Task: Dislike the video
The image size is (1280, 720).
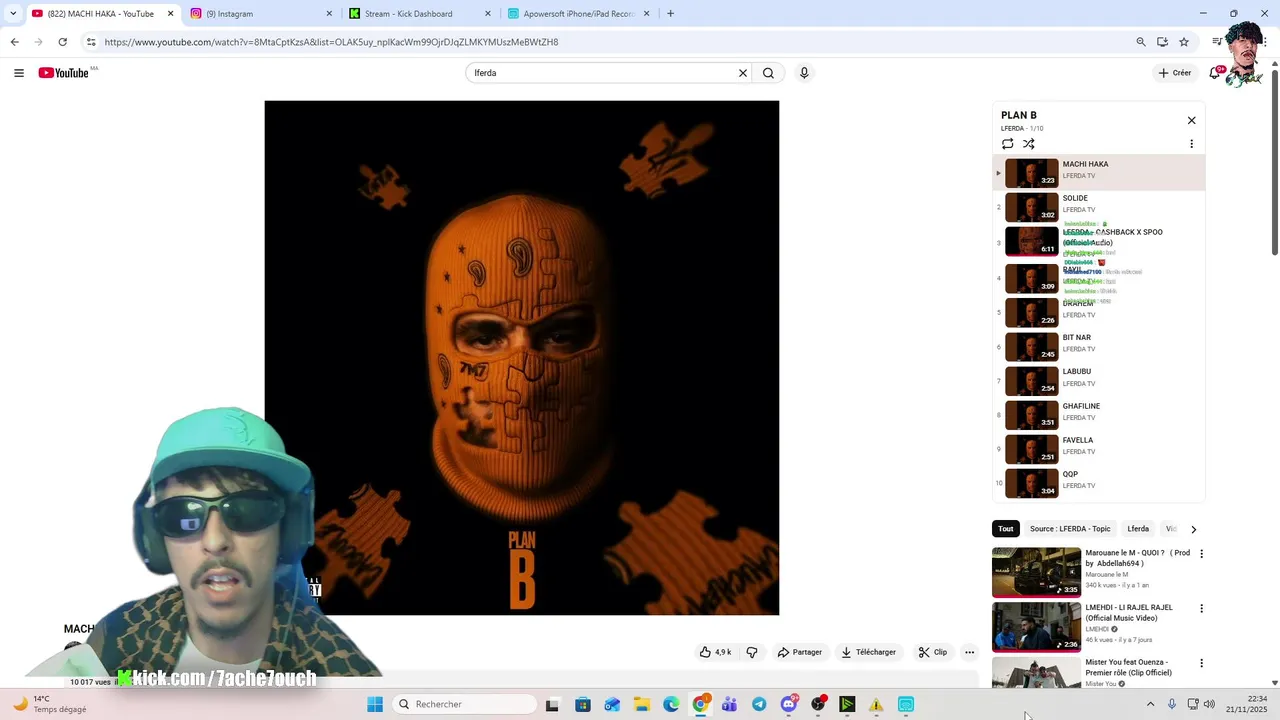Action: tap(752, 652)
